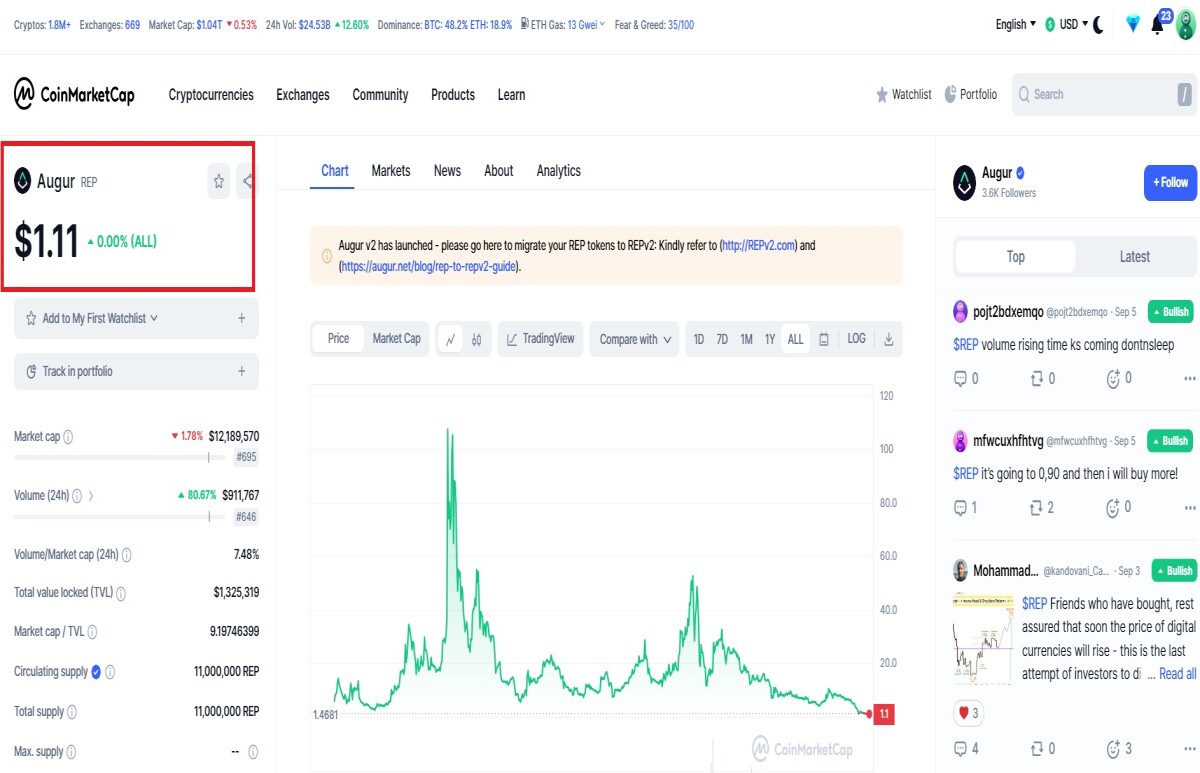Click the Volume/Market cap info icon
Image resolution: width=1200 pixels, height=773 pixels.
(126, 554)
